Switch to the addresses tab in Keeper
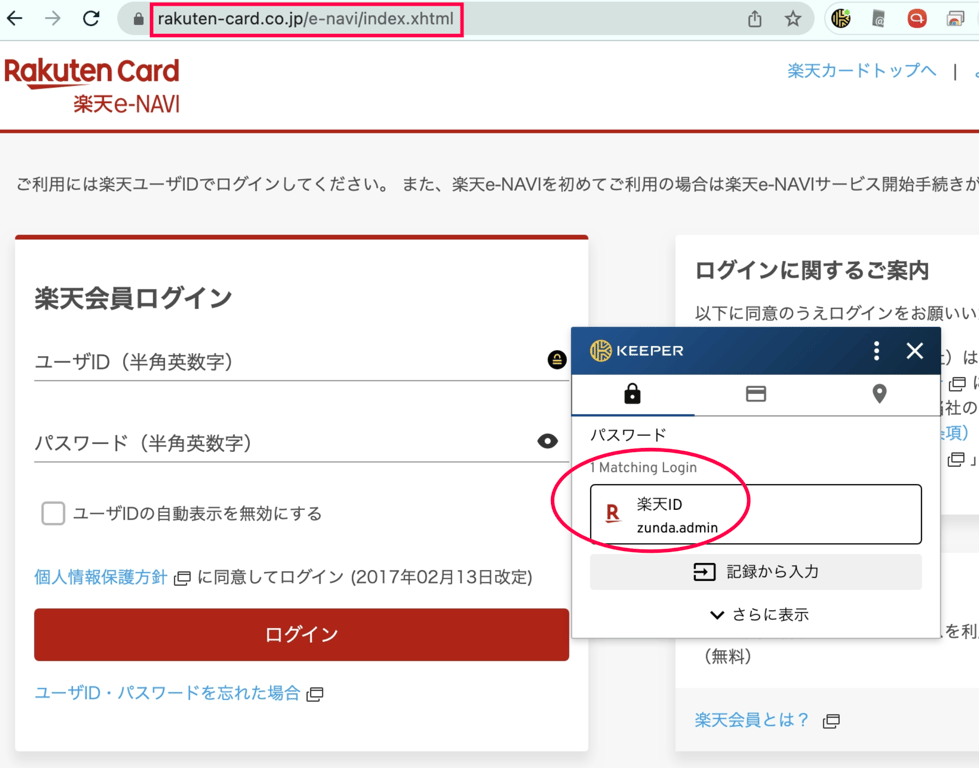979x768 pixels. (x=878, y=394)
